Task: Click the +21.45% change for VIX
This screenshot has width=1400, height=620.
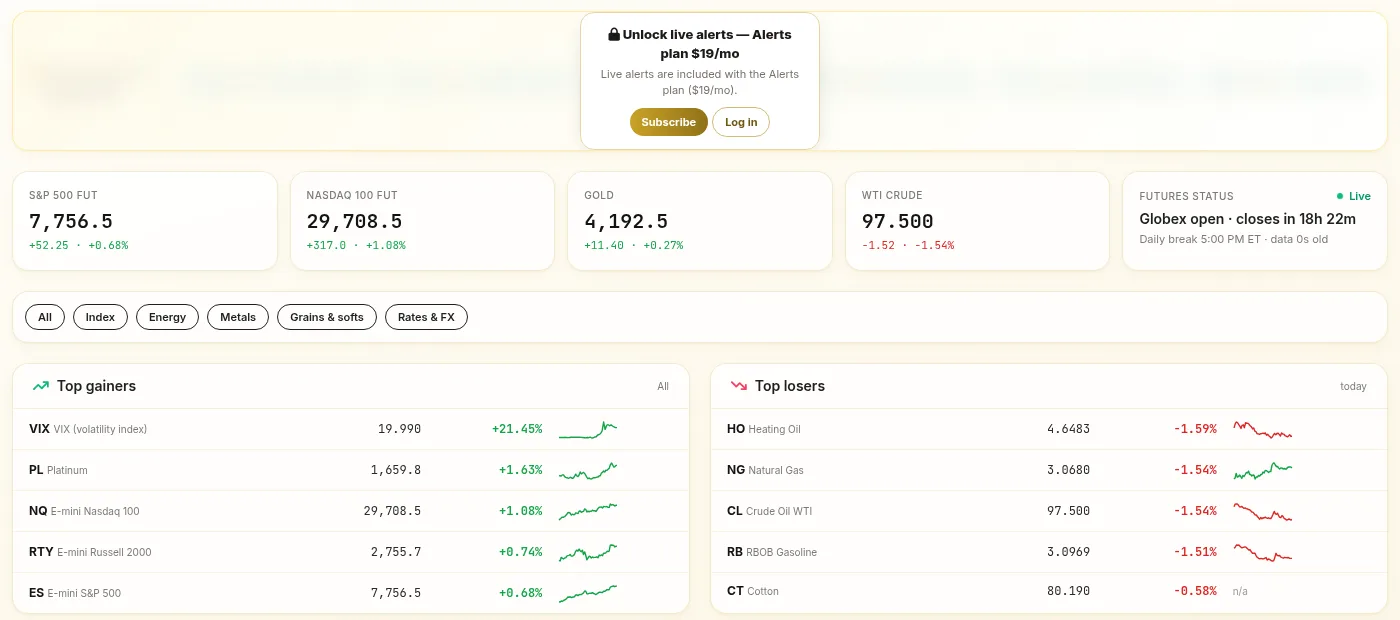Action: pyautogui.click(x=517, y=429)
